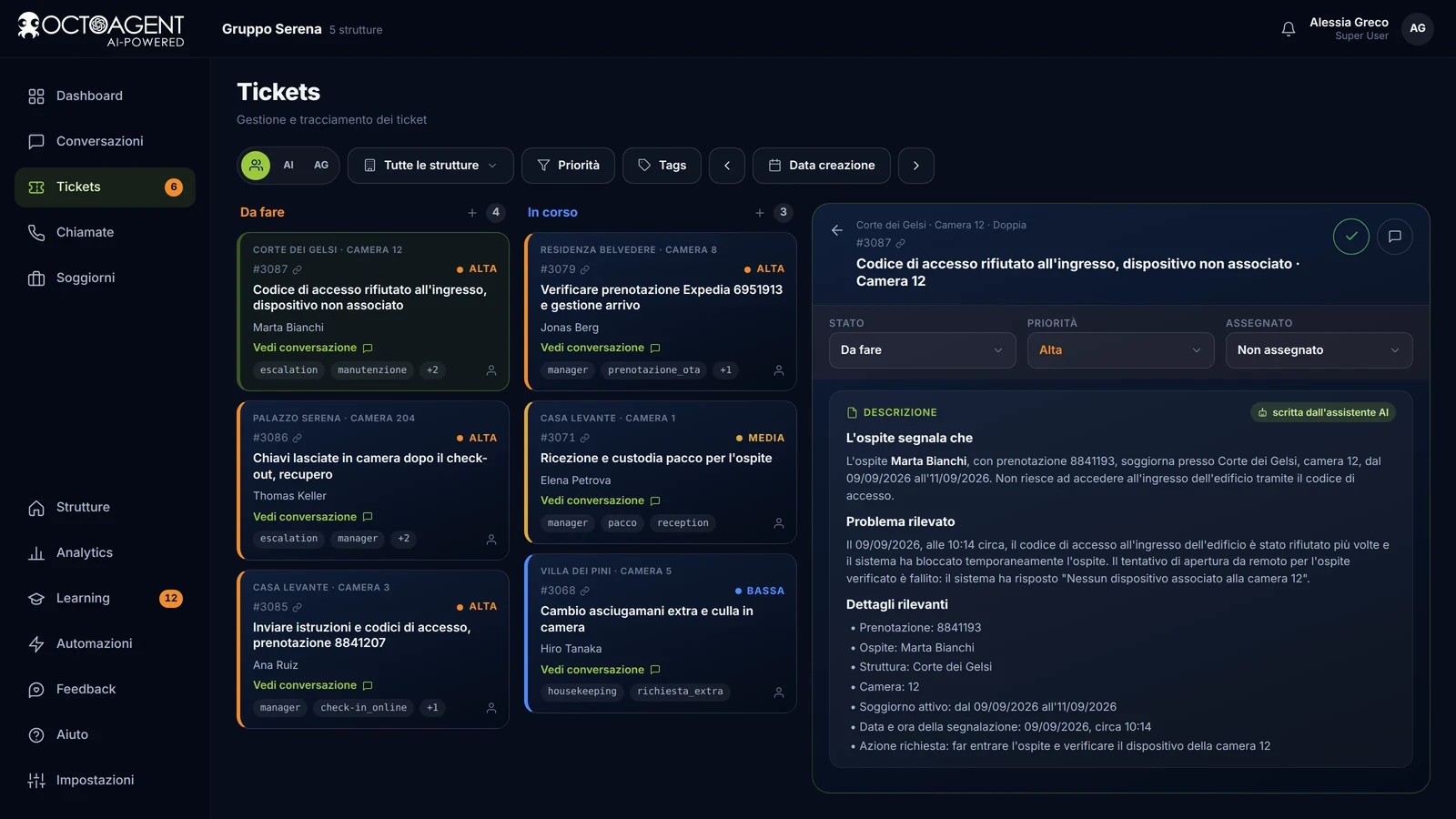
Task: Assign a user on the #3071 card
Action: point(779,523)
